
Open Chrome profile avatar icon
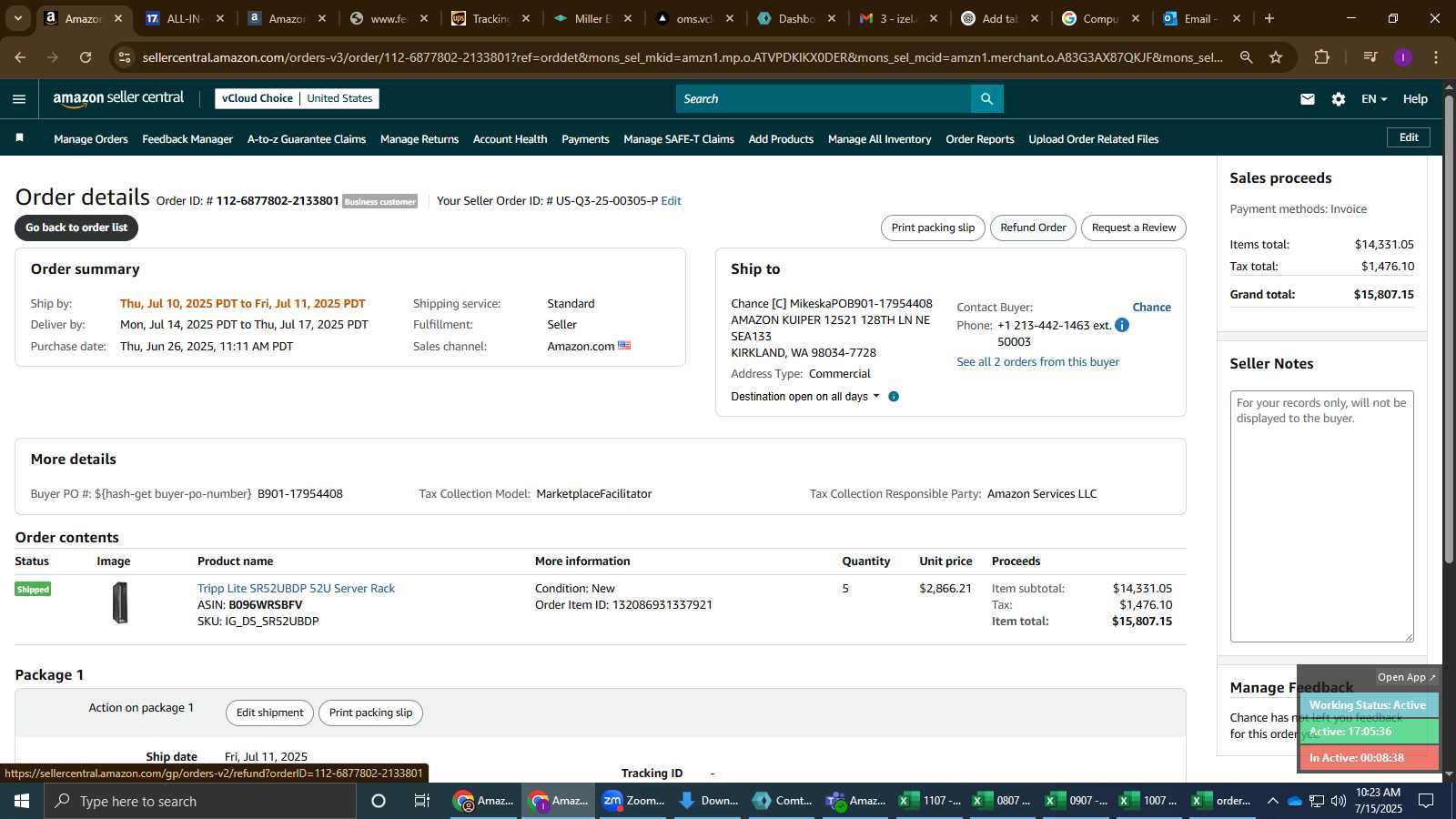pyautogui.click(x=1403, y=57)
